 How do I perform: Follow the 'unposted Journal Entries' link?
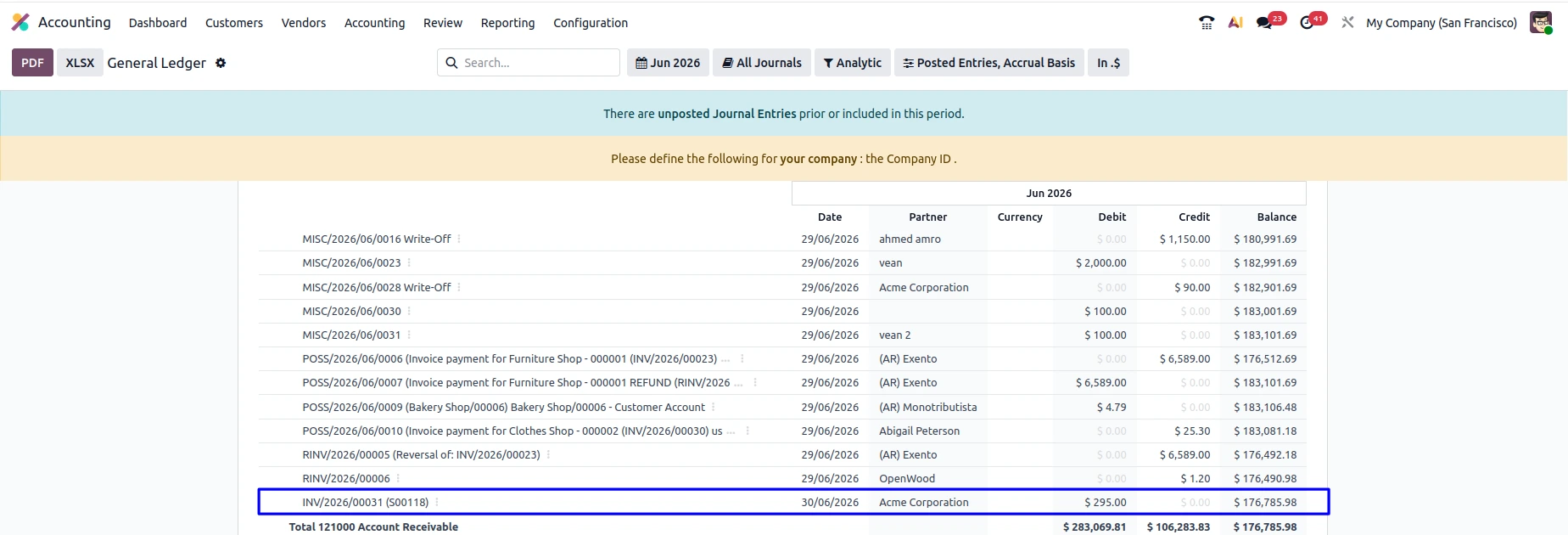(727, 114)
